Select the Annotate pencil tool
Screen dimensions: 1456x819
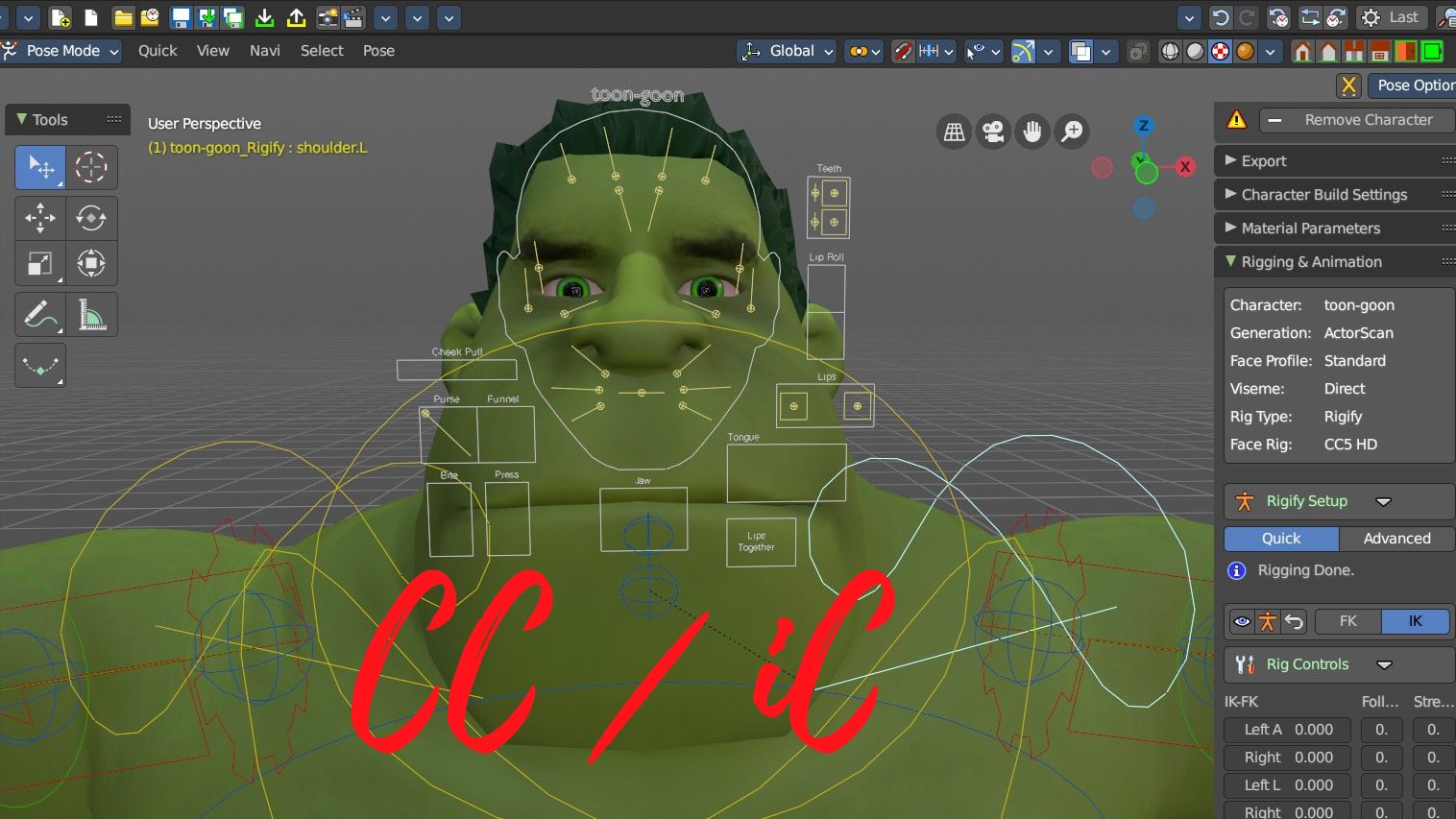40,315
